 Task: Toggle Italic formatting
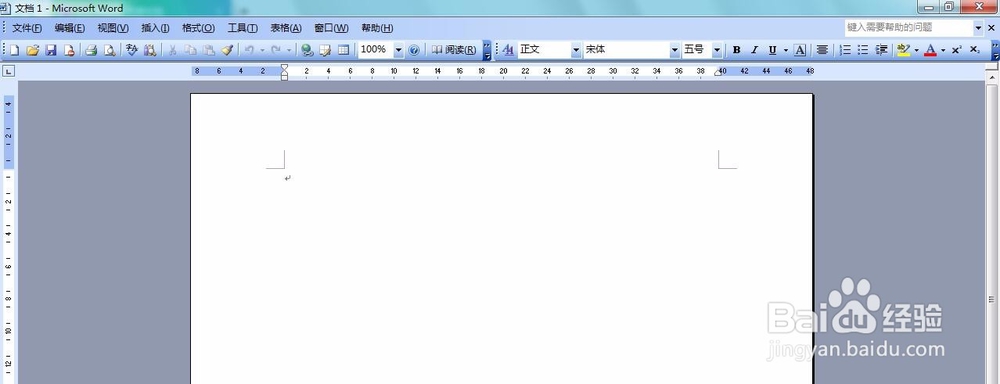pyautogui.click(x=754, y=50)
